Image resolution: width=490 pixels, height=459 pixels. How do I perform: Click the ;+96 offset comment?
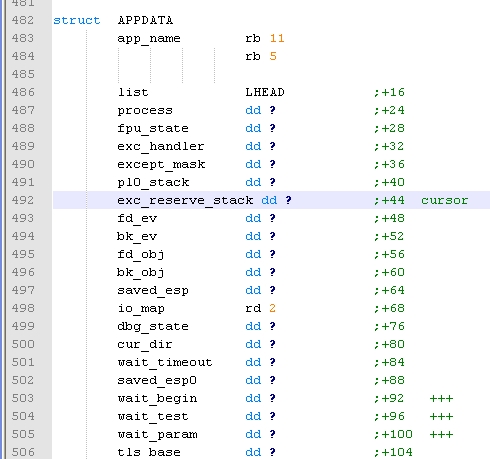coord(389,416)
